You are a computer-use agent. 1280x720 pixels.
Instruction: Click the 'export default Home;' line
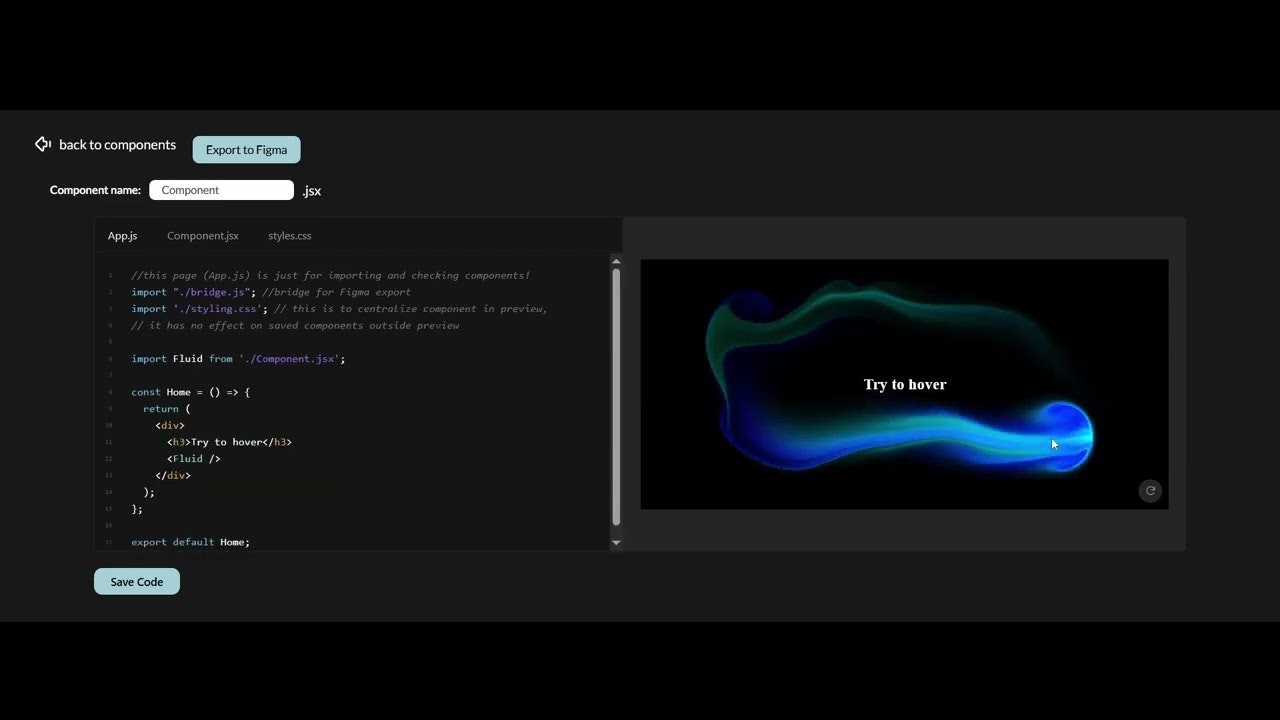(x=190, y=542)
